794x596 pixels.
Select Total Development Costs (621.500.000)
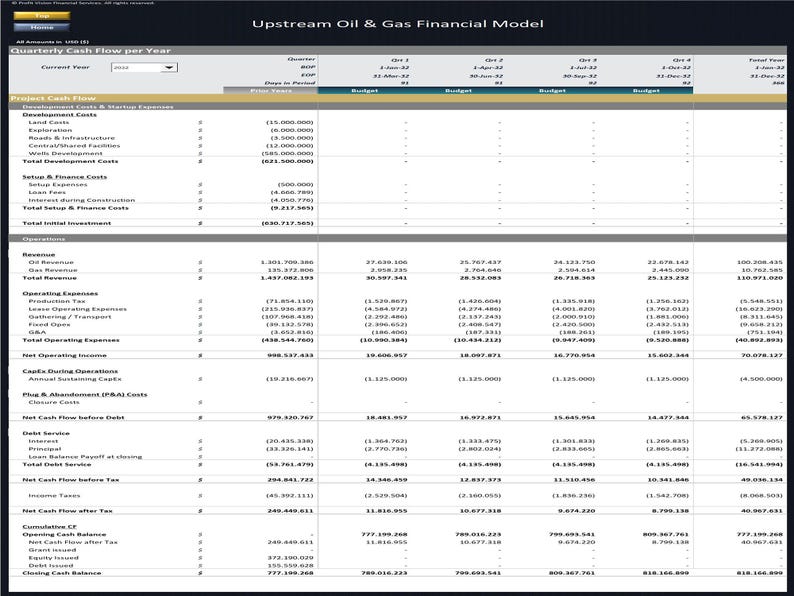pos(288,161)
